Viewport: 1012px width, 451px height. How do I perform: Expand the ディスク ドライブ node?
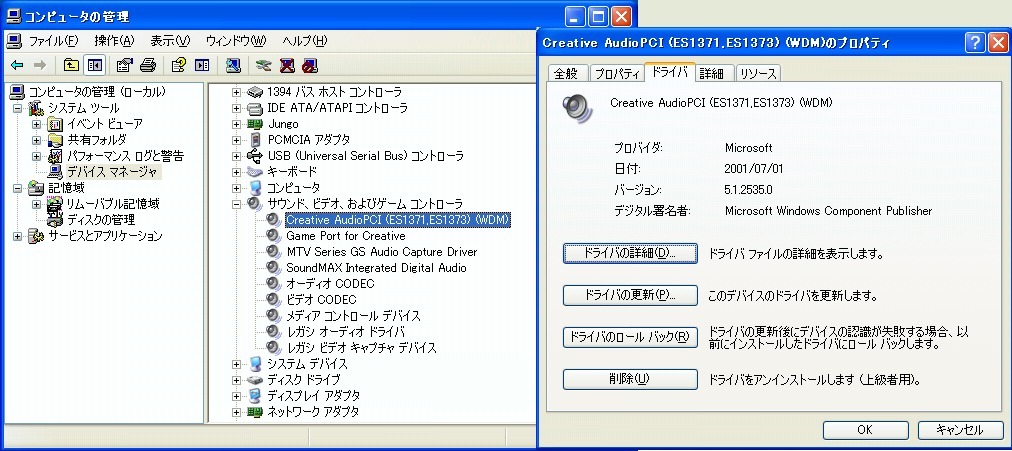[236, 380]
